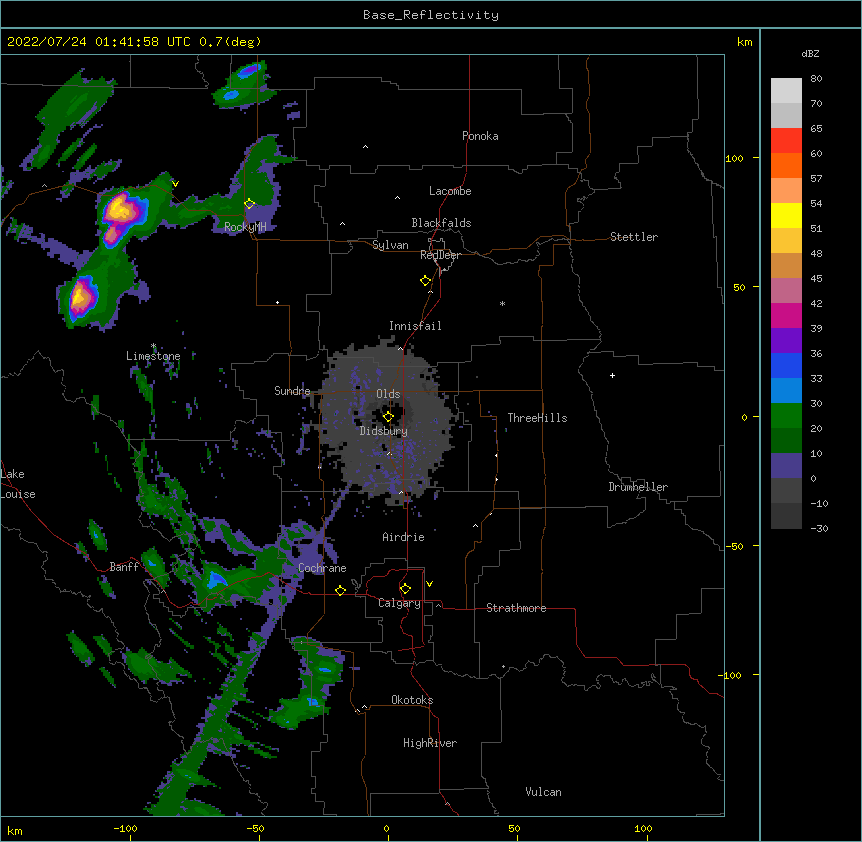This screenshot has width=862, height=842.
Task: Click the light gray 80 dBZ legend swatch
Action: point(786,91)
